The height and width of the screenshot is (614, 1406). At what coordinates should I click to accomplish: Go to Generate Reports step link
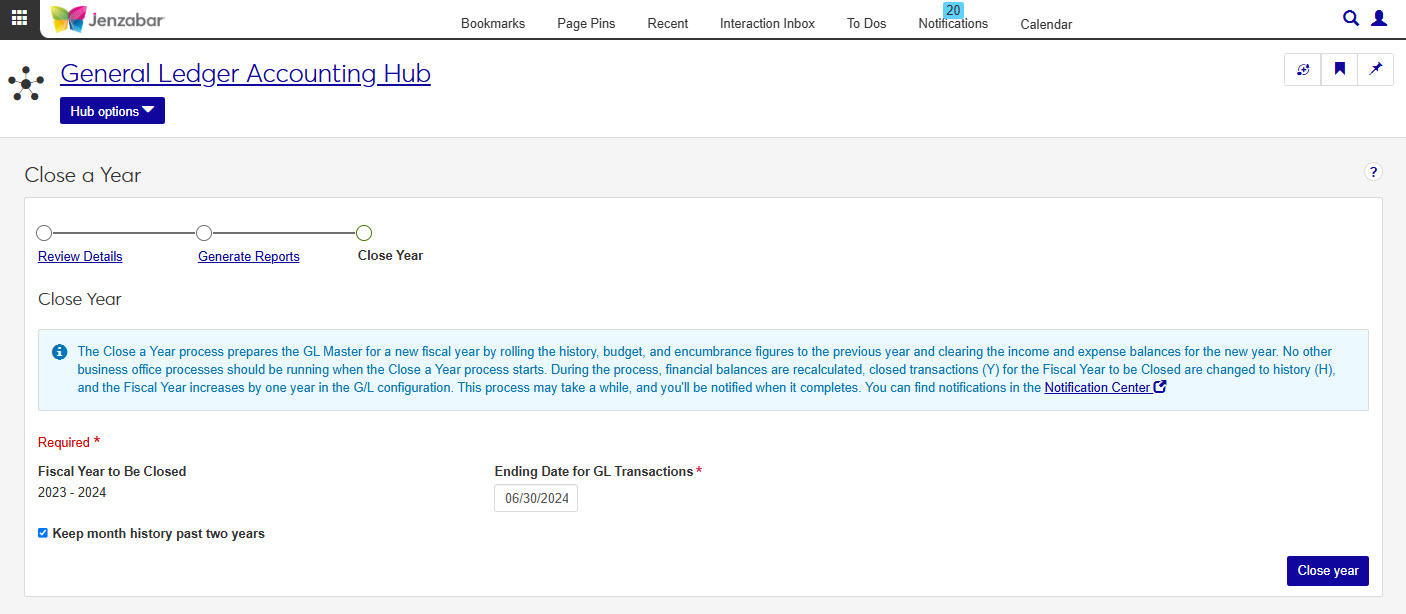pos(249,256)
